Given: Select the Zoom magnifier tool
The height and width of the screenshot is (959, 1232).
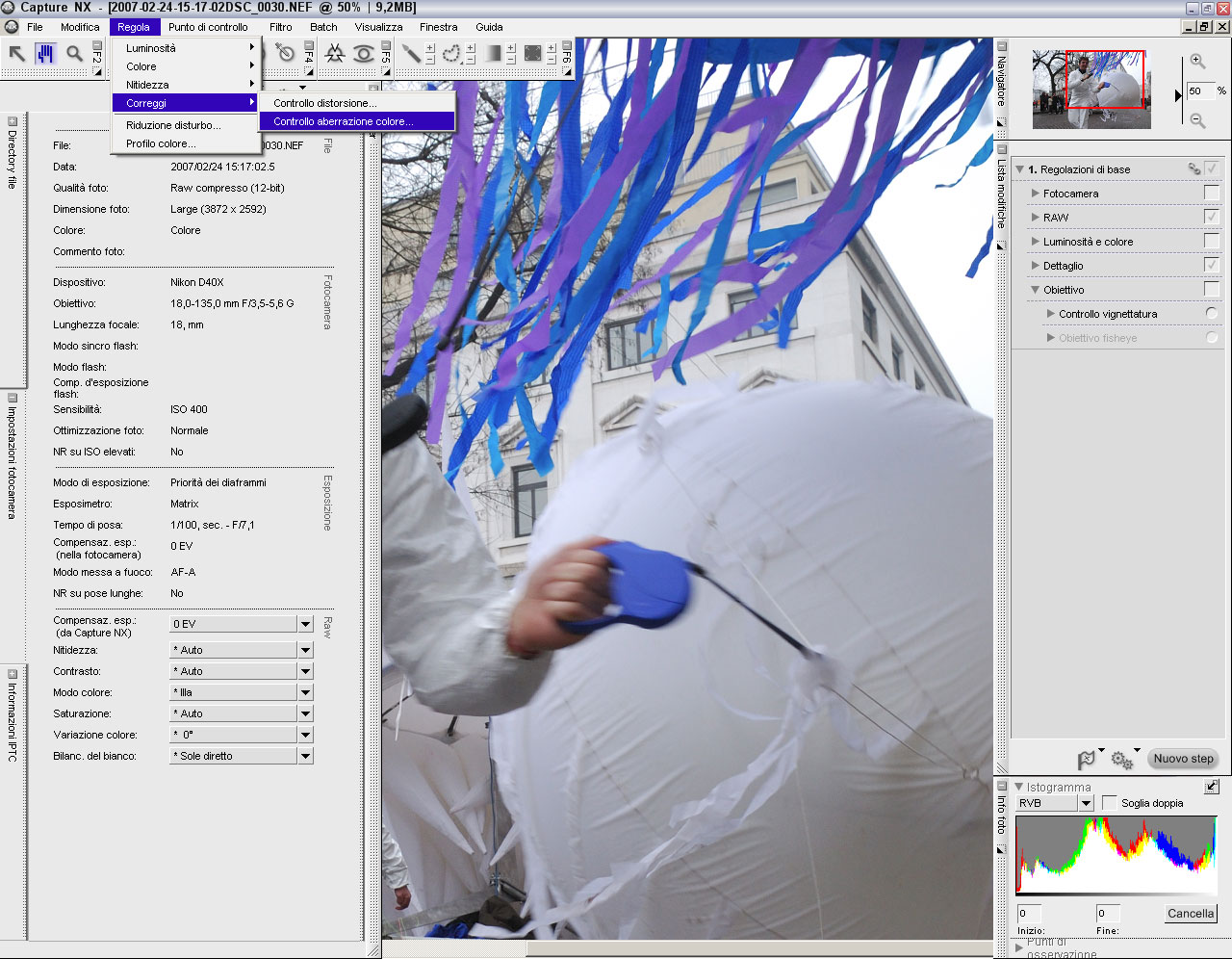Looking at the screenshot, I should [x=74, y=54].
